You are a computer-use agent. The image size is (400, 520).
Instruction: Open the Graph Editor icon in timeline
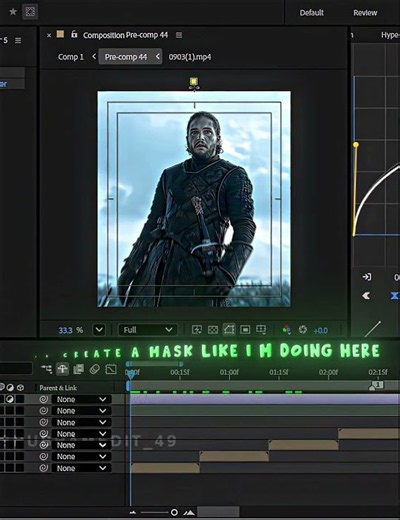(111, 369)
